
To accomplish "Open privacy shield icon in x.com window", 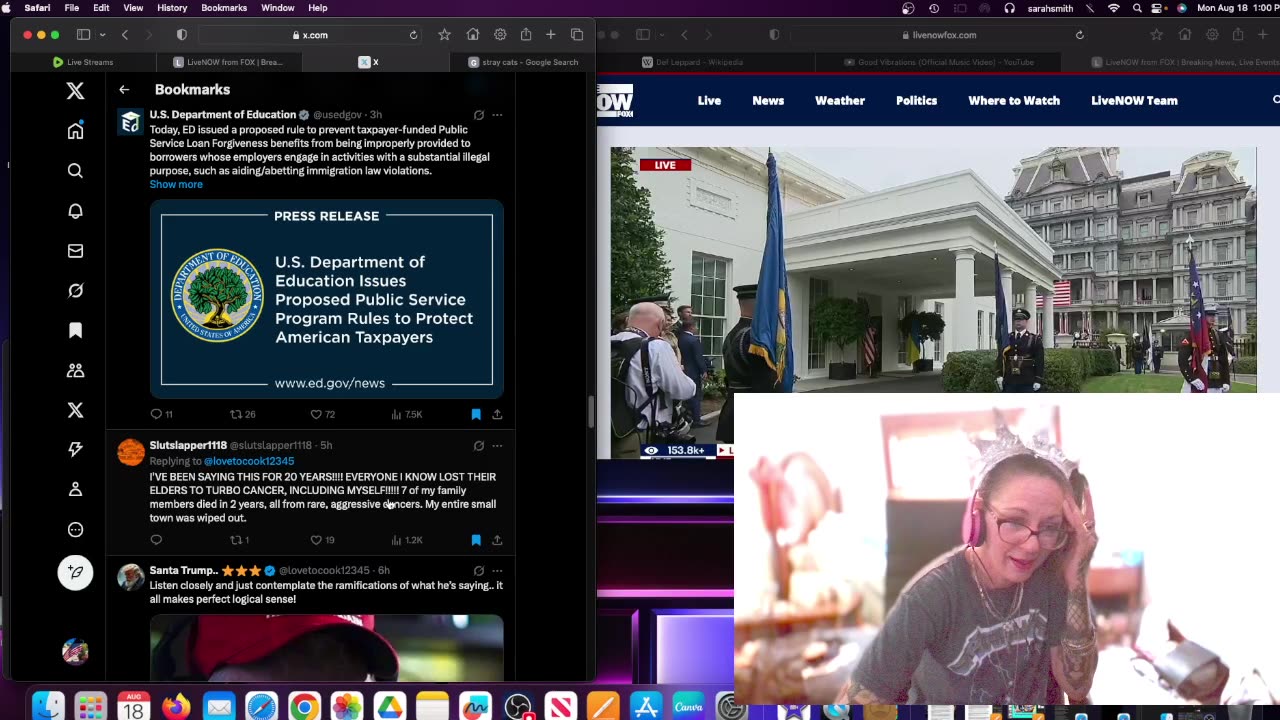I will [x=181, y=35].
